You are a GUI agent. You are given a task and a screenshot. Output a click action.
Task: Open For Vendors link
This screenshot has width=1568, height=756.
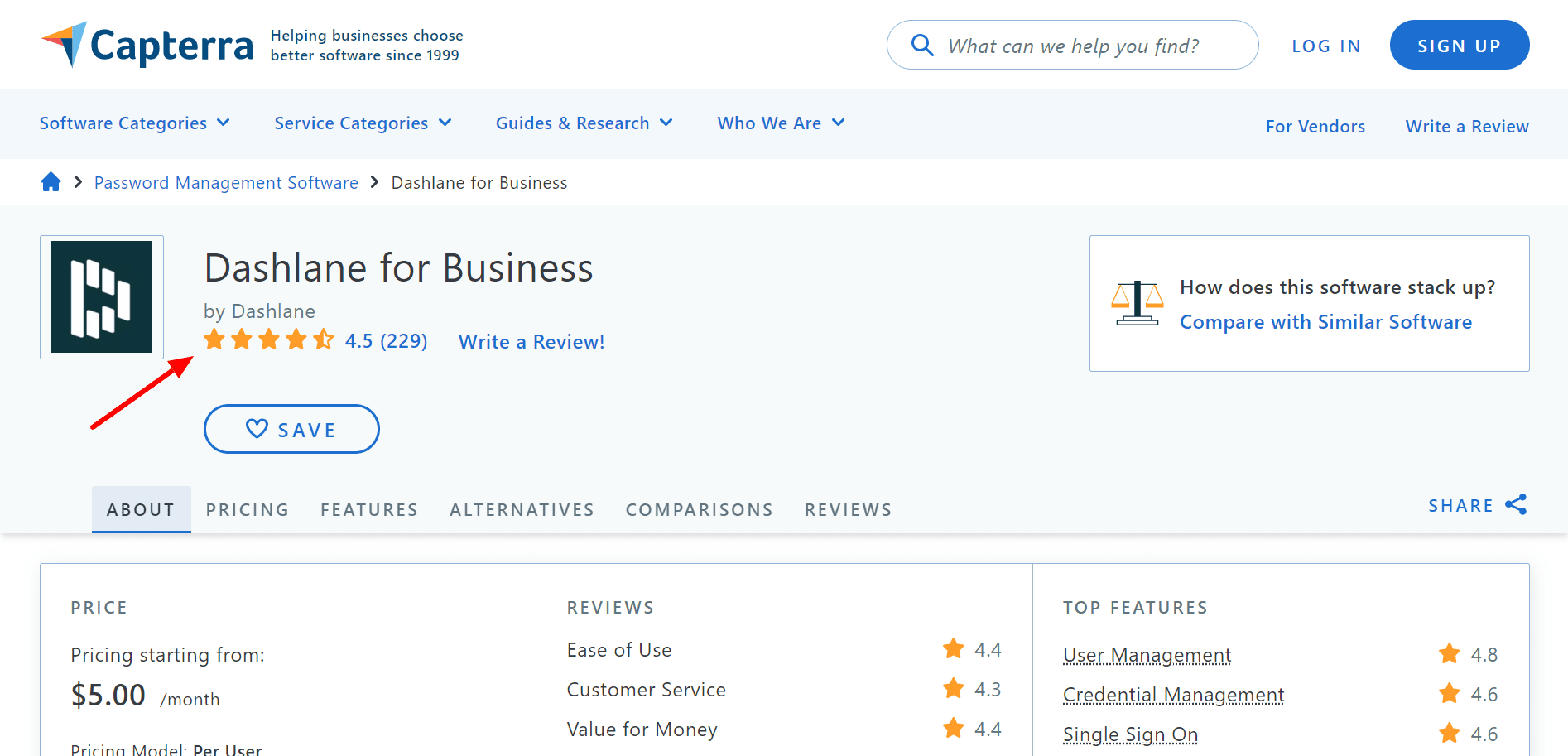1315,126
